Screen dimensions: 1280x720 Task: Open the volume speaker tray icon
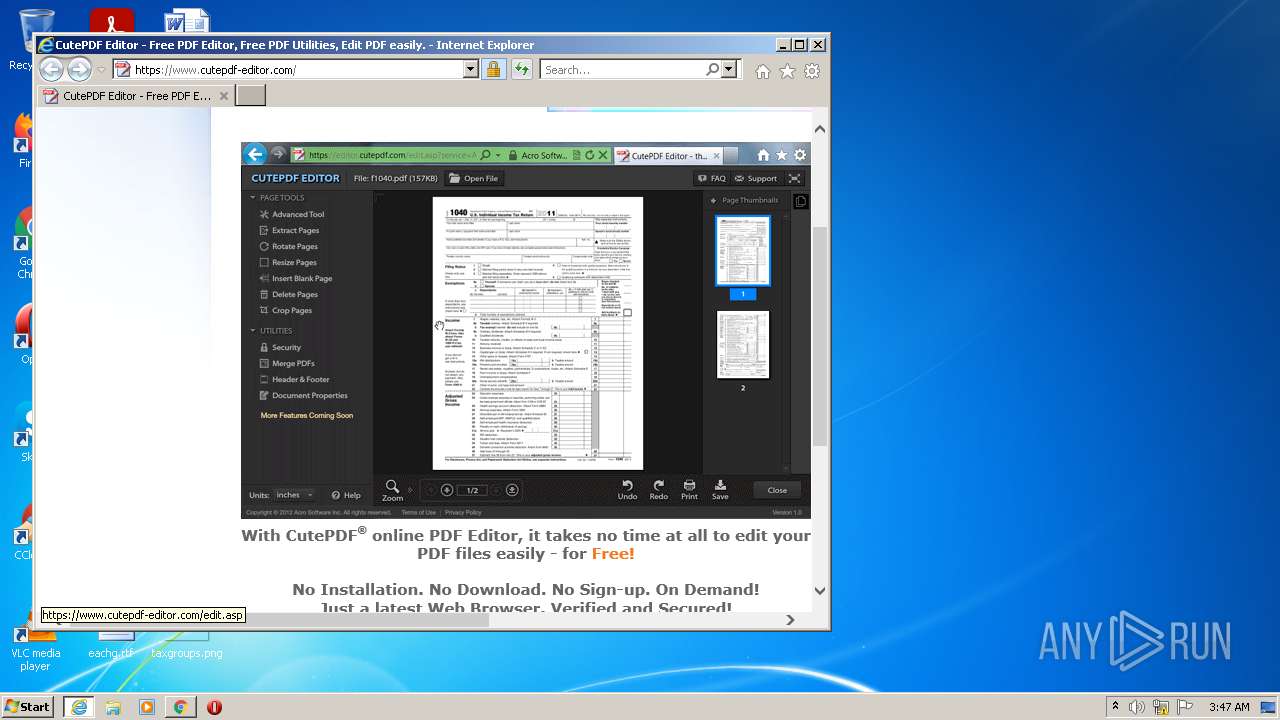click(x=1136, y=707)
